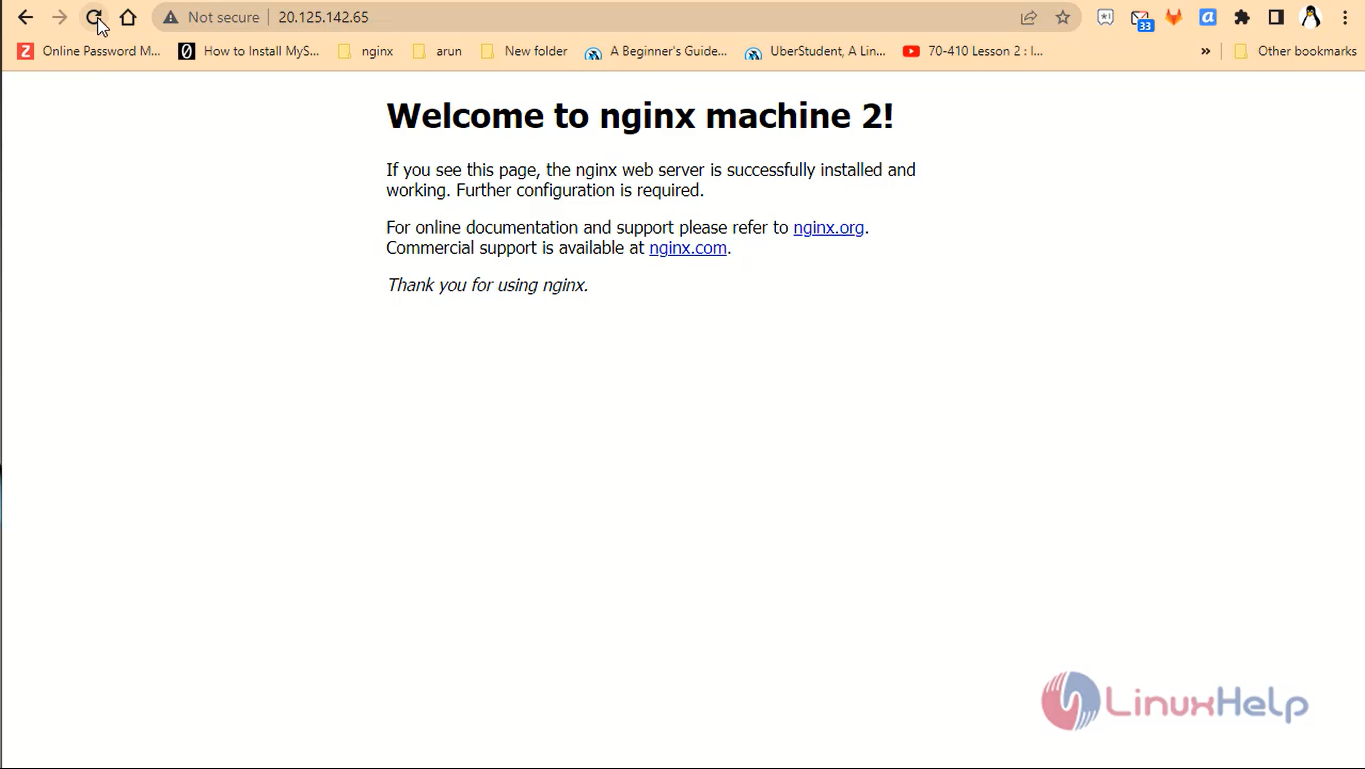Click the Not secure label
The height and width of the screenshot is (769, 1365).
(x=223, y=17)
